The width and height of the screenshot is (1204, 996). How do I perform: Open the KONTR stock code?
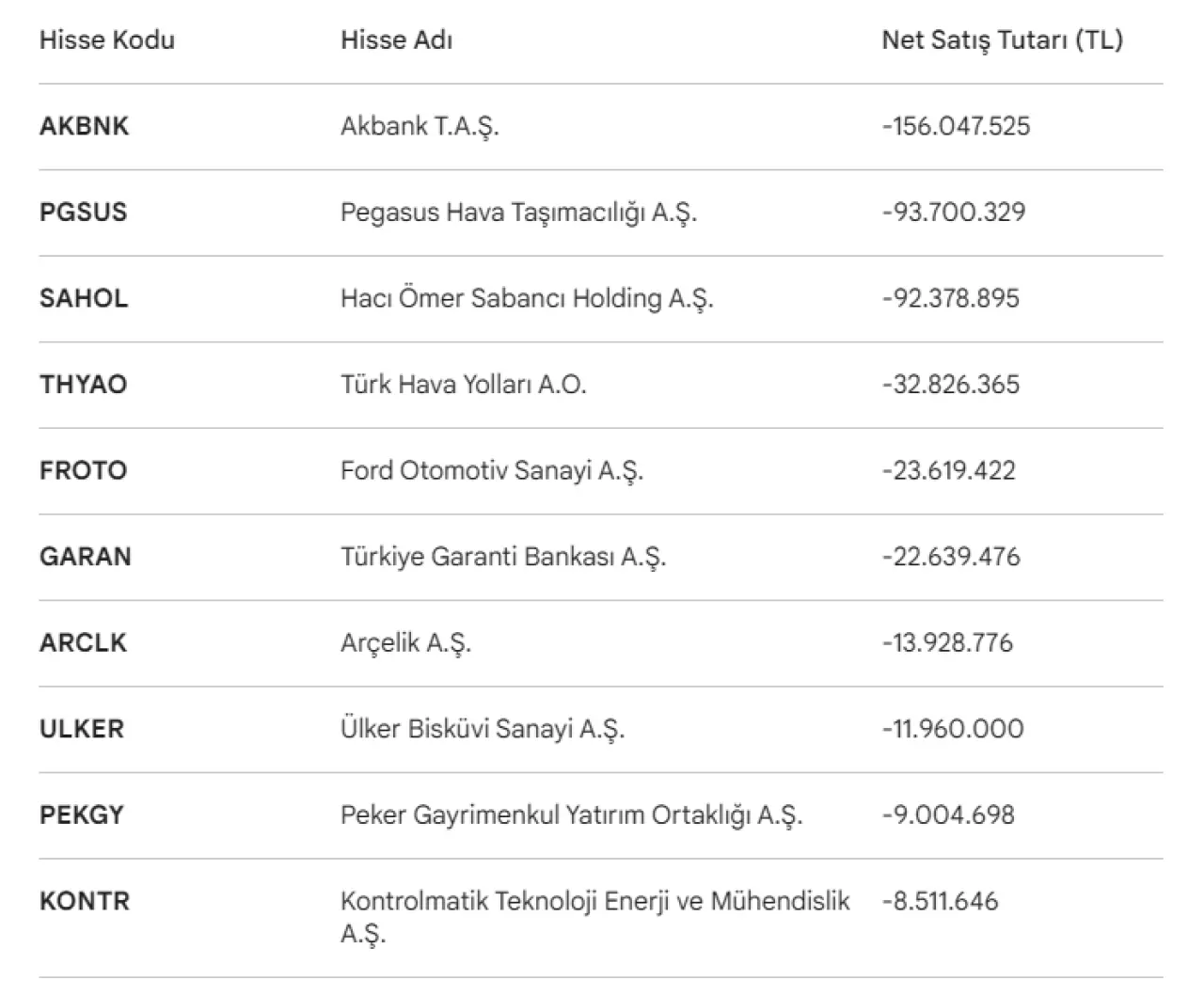85,901
